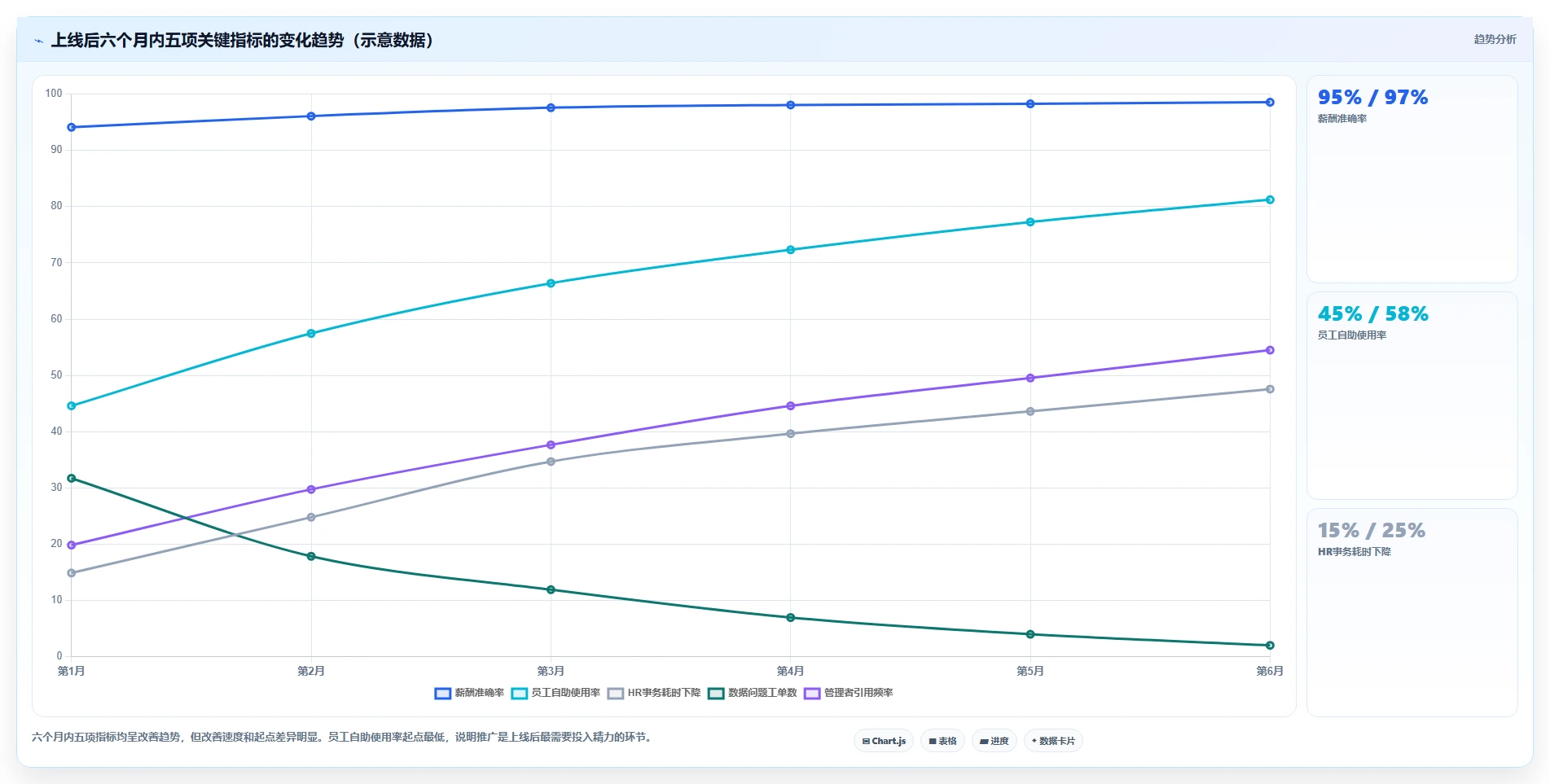Viewport: 1550px width, 784px height.
Task: Click the 趋势分析 label in header
Action: coord(1495,39)
